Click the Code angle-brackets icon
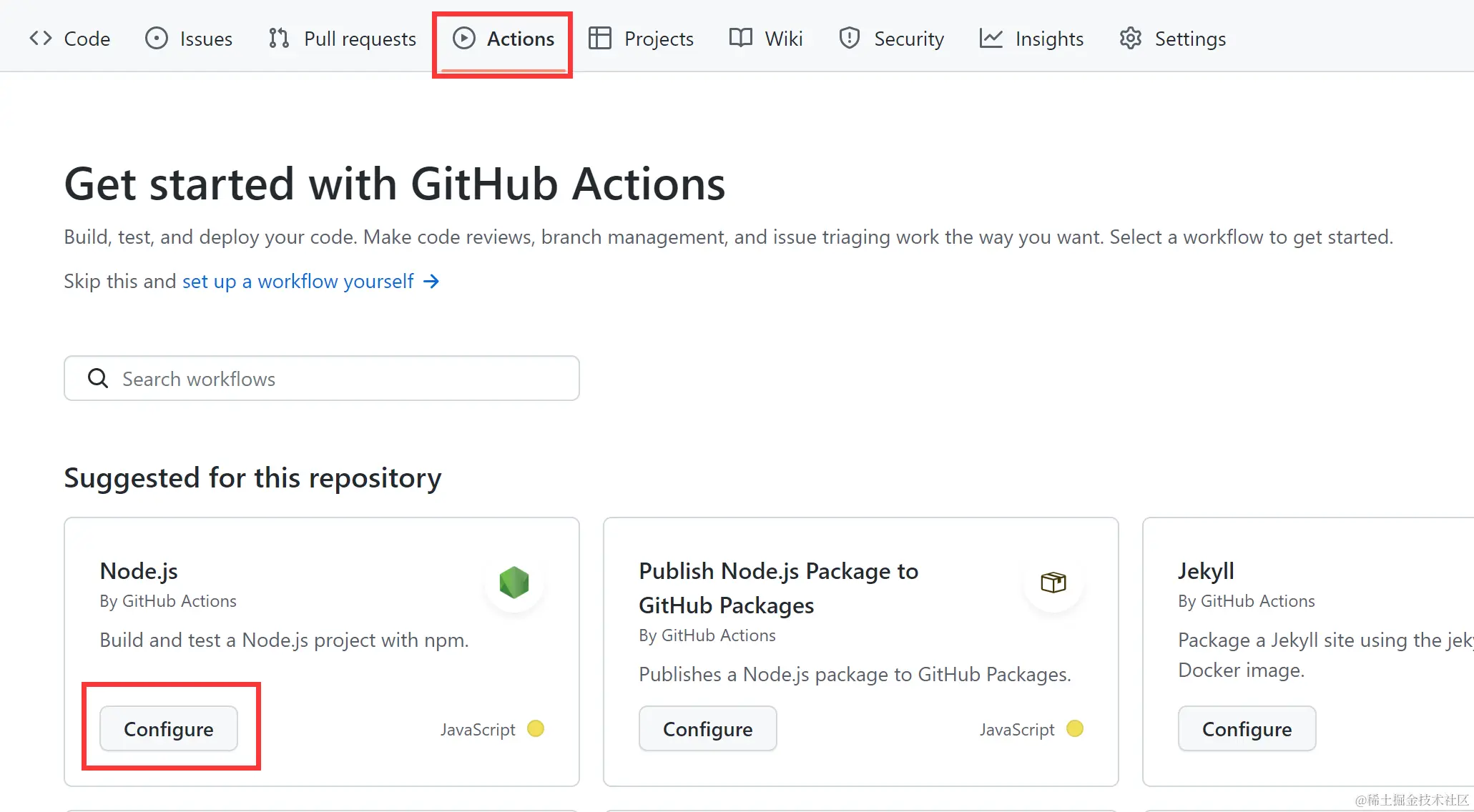1474x812 pixels. [x=41, y=38]
